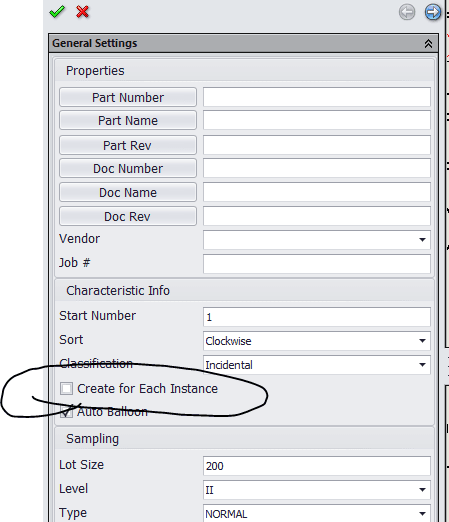
Task: Click the Part Number button
Action: [x=128, y=97]
